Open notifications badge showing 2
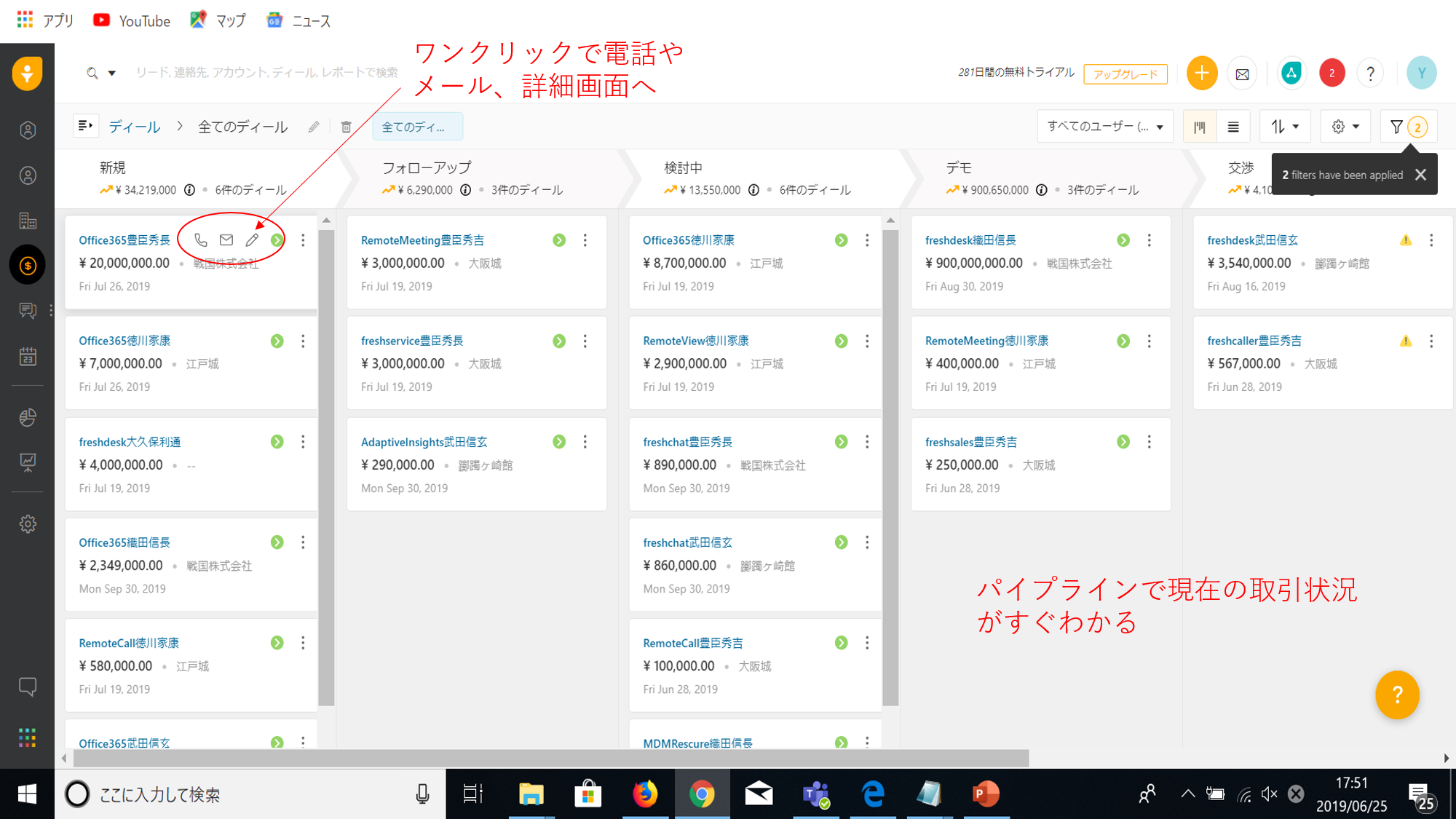 1332,73
